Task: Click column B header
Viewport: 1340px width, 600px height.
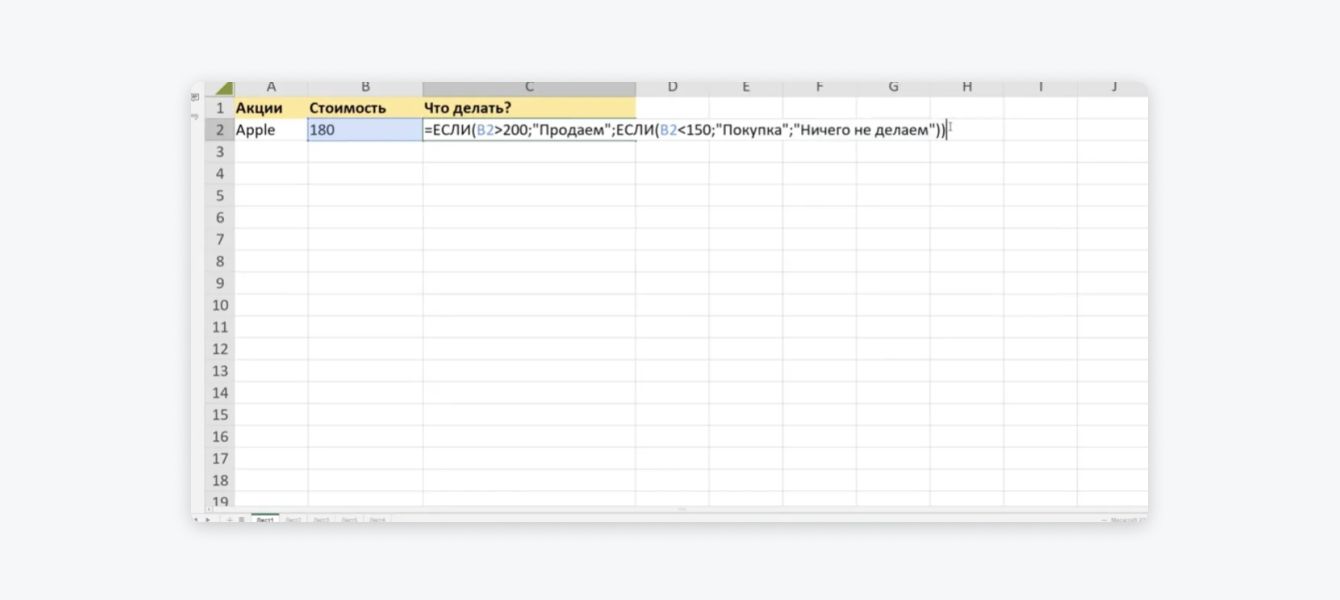Action: tap(365, 88)
